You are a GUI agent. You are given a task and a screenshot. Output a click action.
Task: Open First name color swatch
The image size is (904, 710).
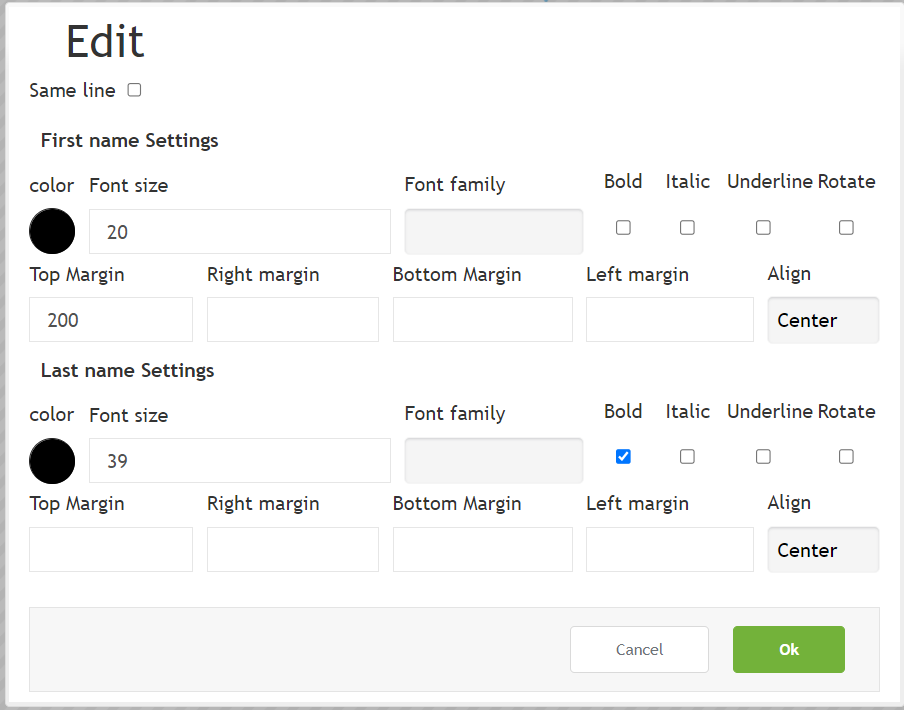pos(52,231)
